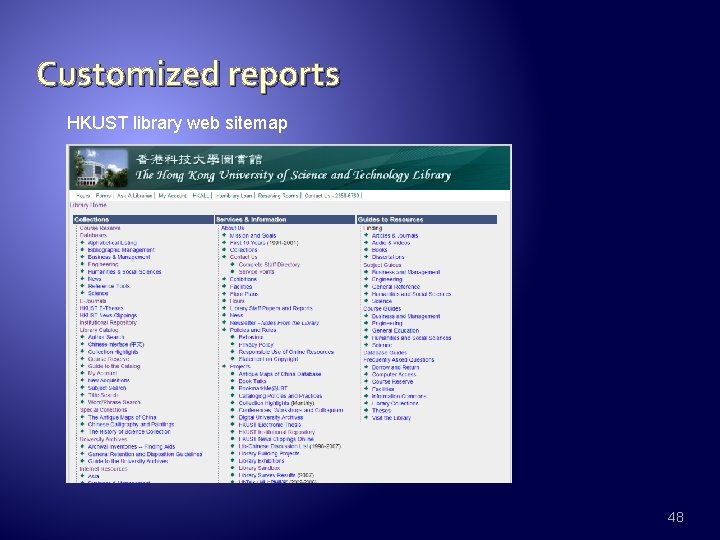Open Digital University Archives link
720x540 pixels.
[x=270, y=418]
